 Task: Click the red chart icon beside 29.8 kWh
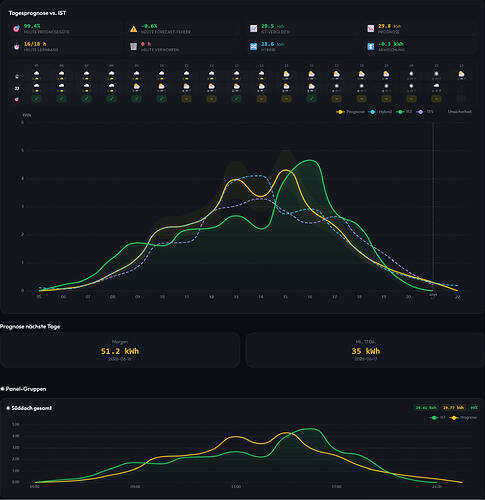click(x=371, y=29)
